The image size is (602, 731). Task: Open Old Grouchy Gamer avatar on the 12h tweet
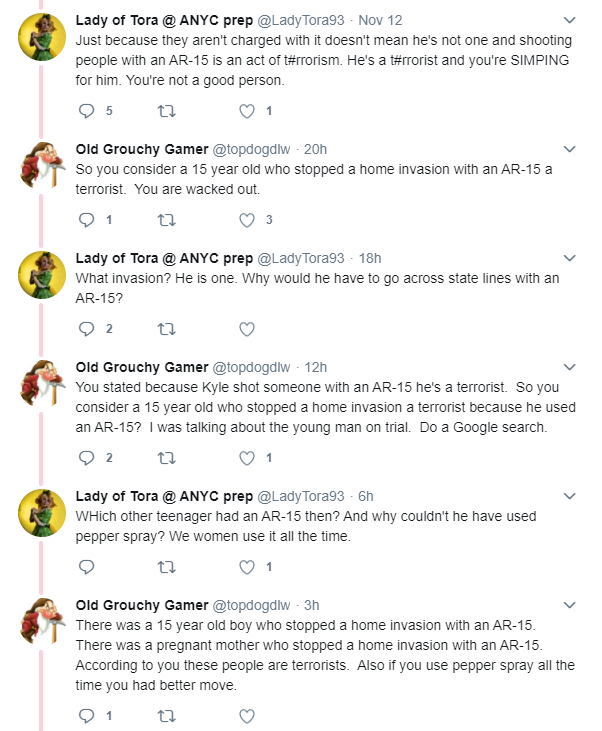[42, 383]
